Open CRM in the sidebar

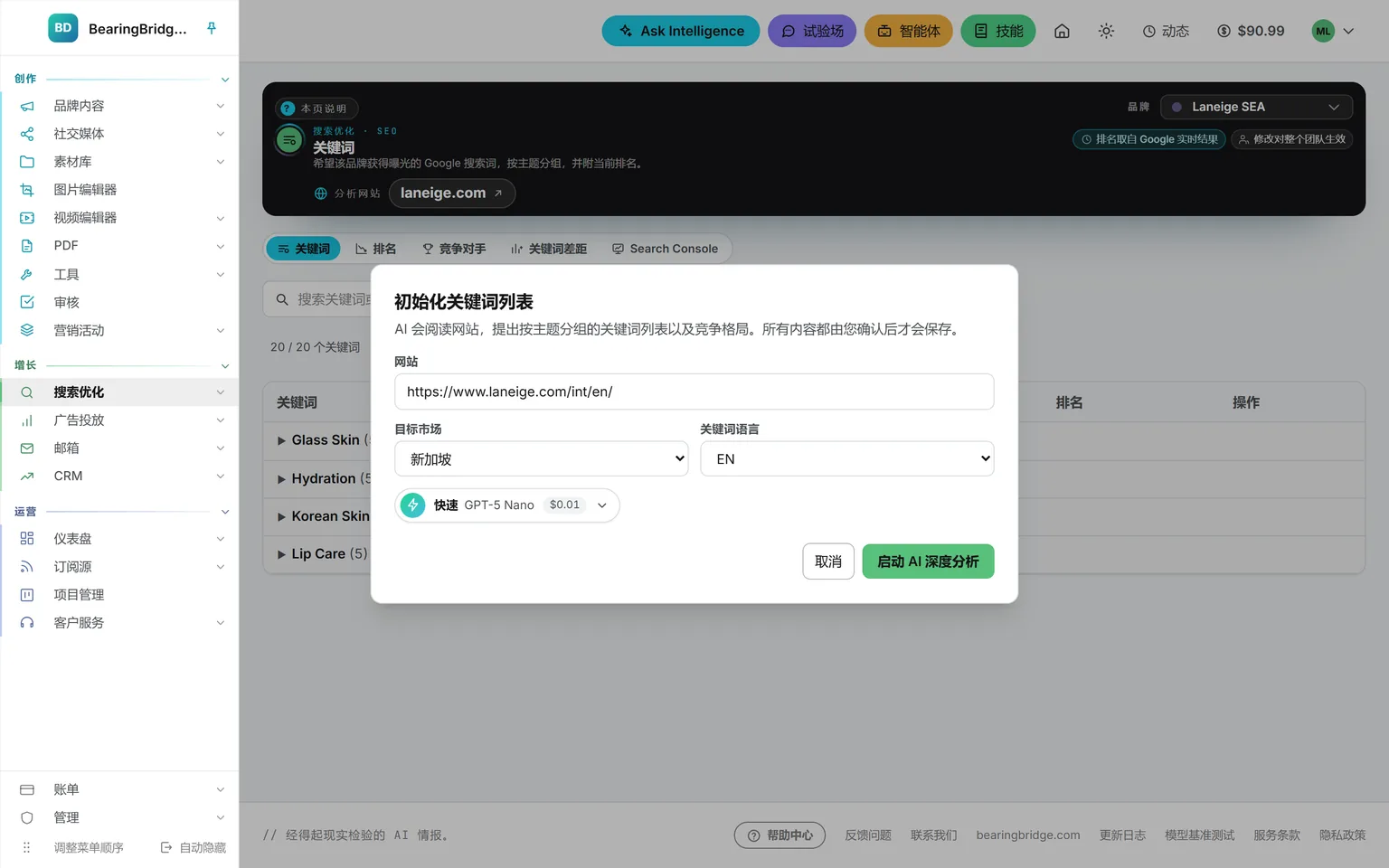coord(119,476)
